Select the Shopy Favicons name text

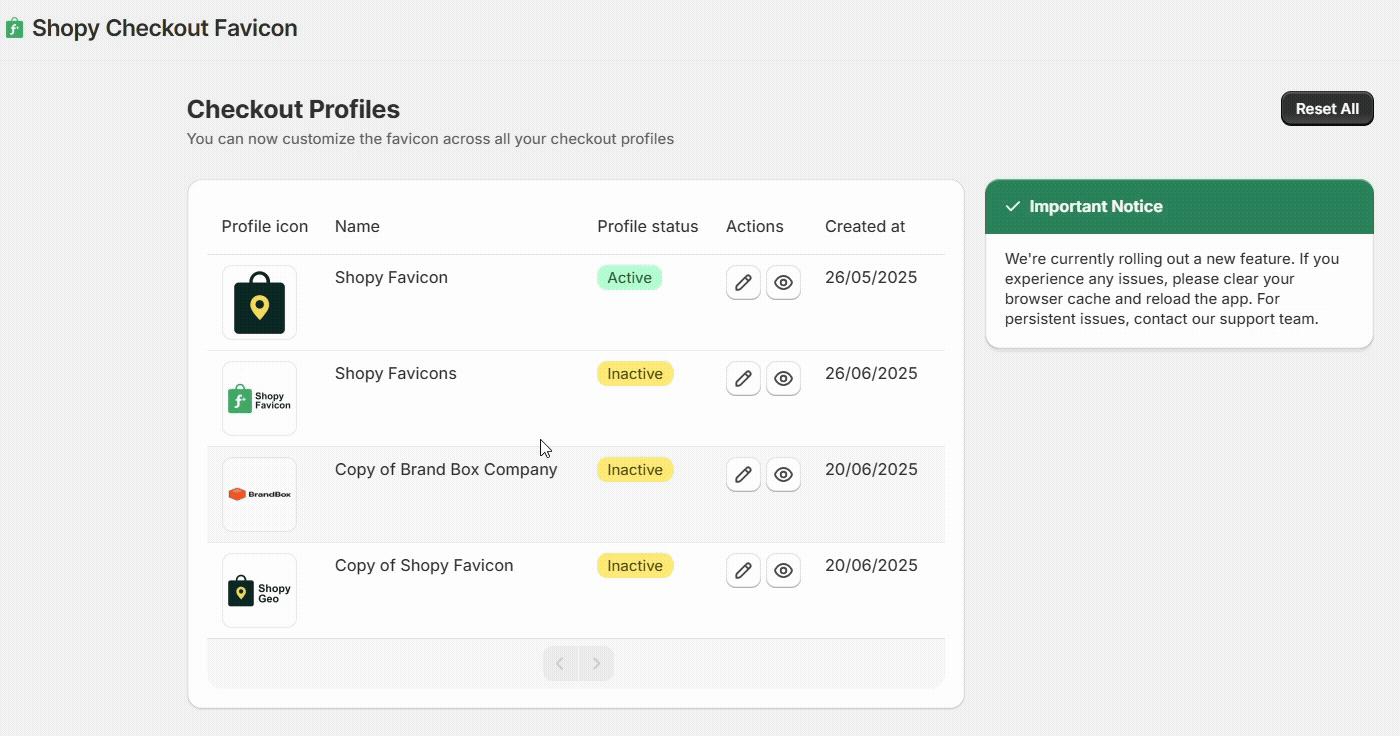[x=395, y=373]
